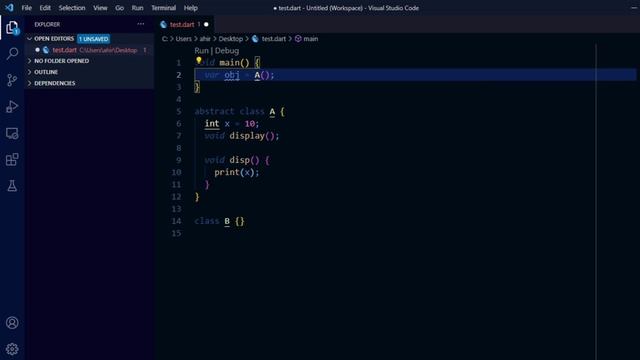This screenshot has width=640, height=360.
Task: Click display() on line 7
Action: (x=251, y=136)
